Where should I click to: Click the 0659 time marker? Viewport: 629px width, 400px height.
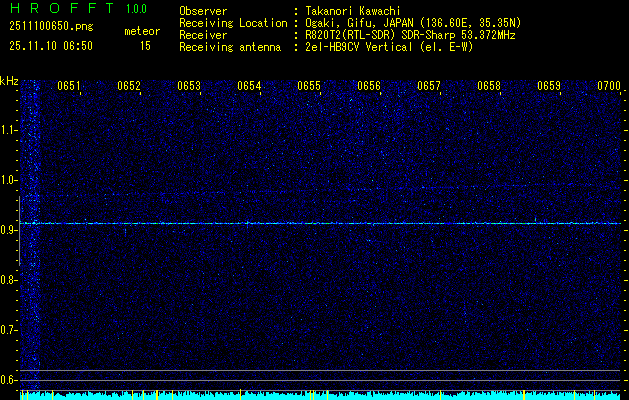tap(549, 86)
